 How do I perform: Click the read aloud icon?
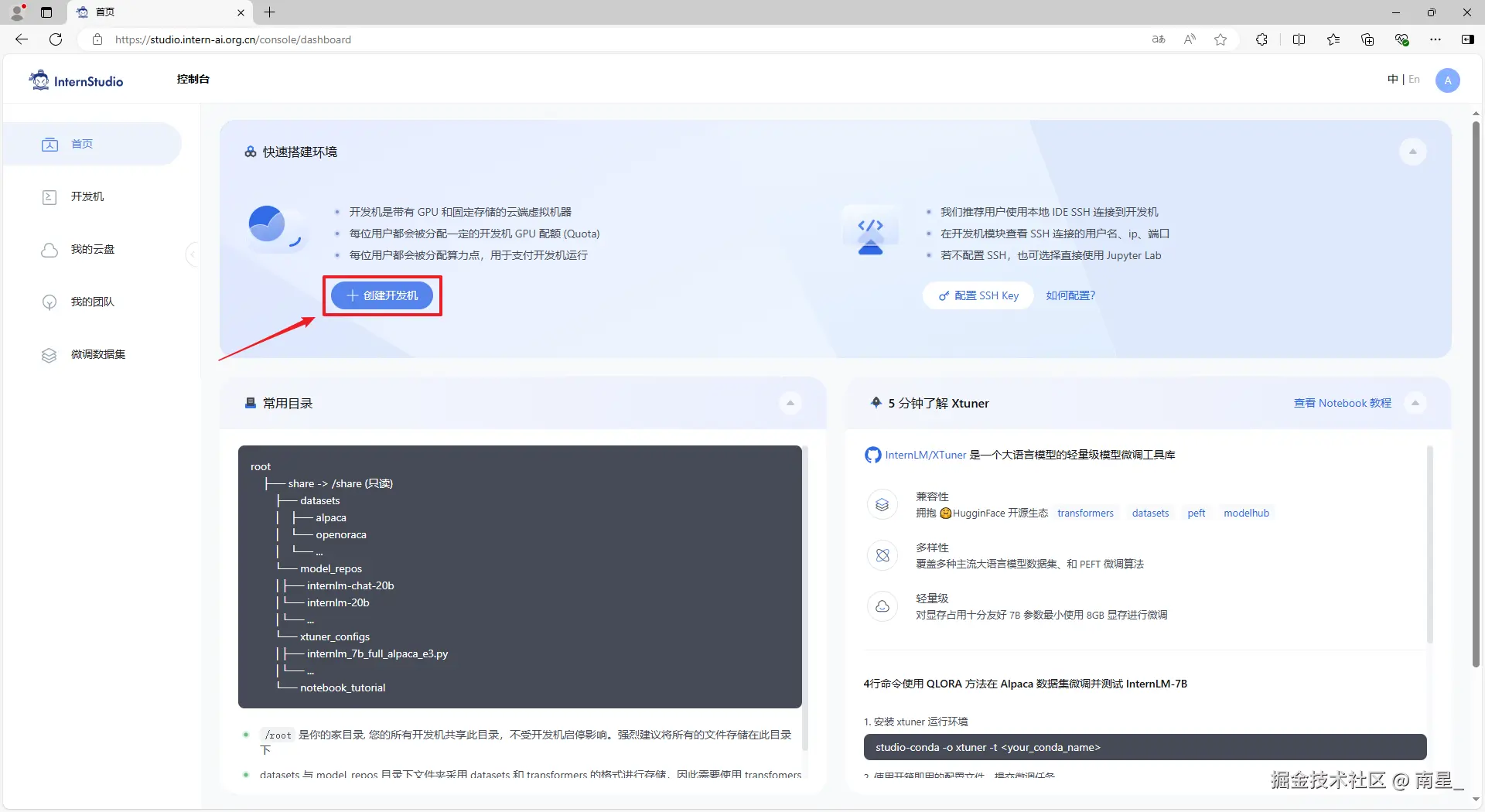1190,39
